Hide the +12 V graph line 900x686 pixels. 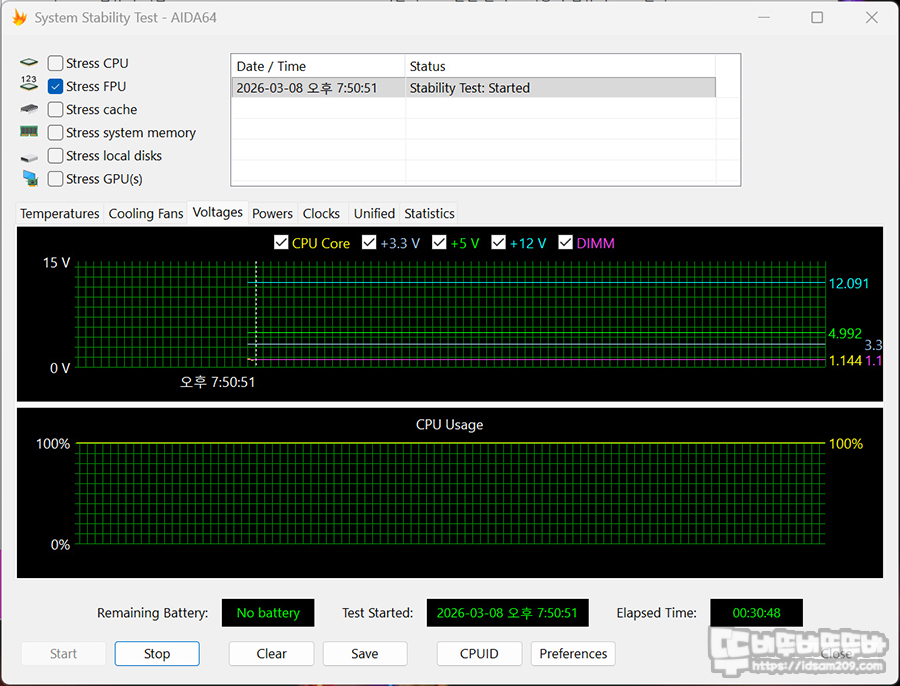pyautogui.click(x=499, y=242)
